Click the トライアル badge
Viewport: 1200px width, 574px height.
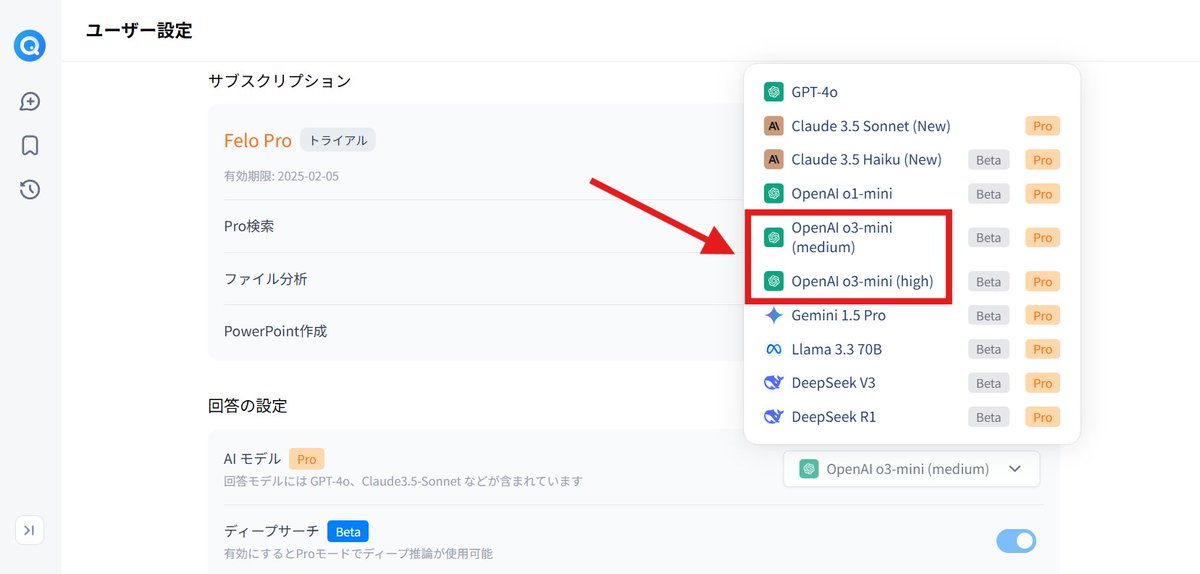click(338, 140)
